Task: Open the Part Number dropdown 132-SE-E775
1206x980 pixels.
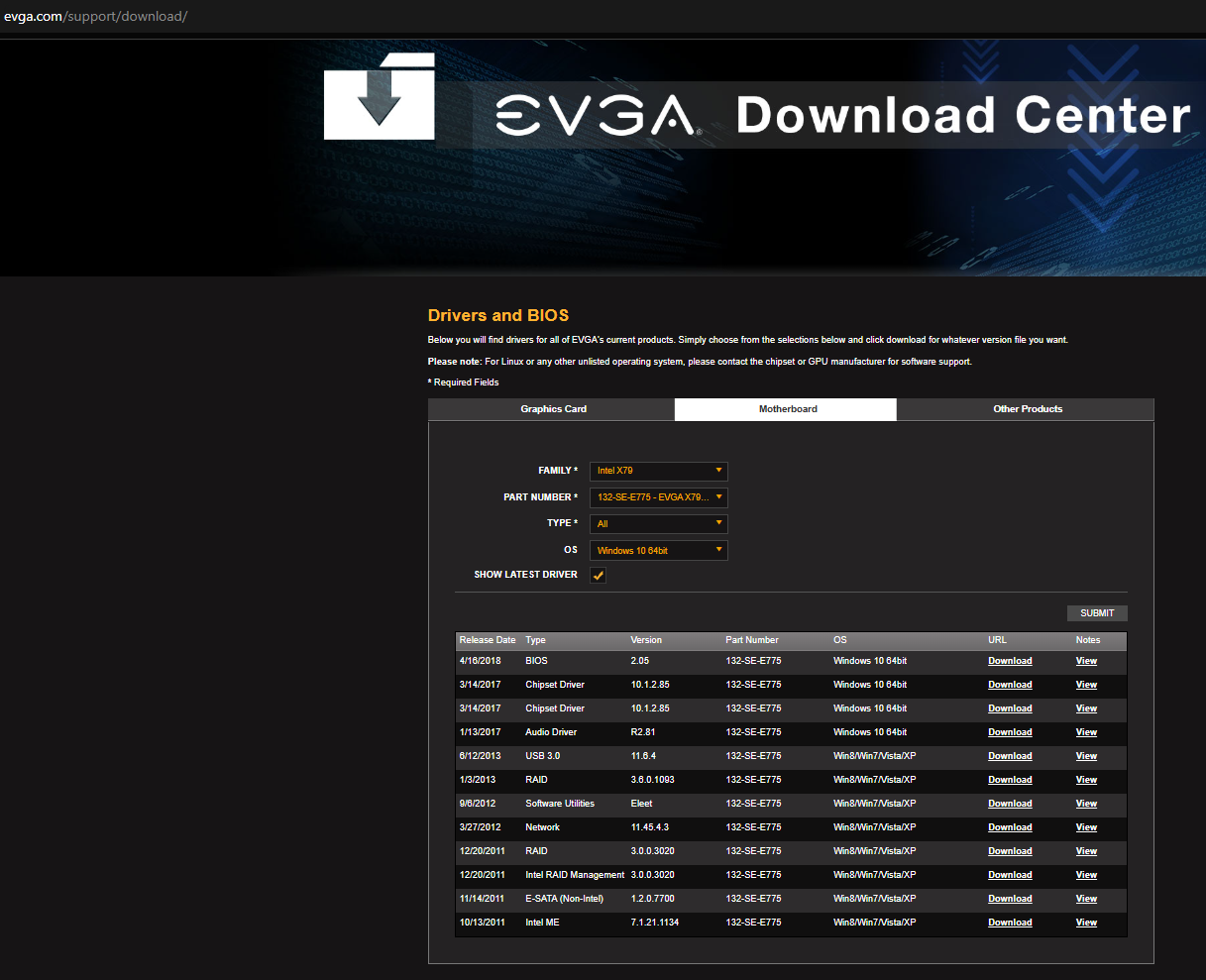Action: pos(659,497)
